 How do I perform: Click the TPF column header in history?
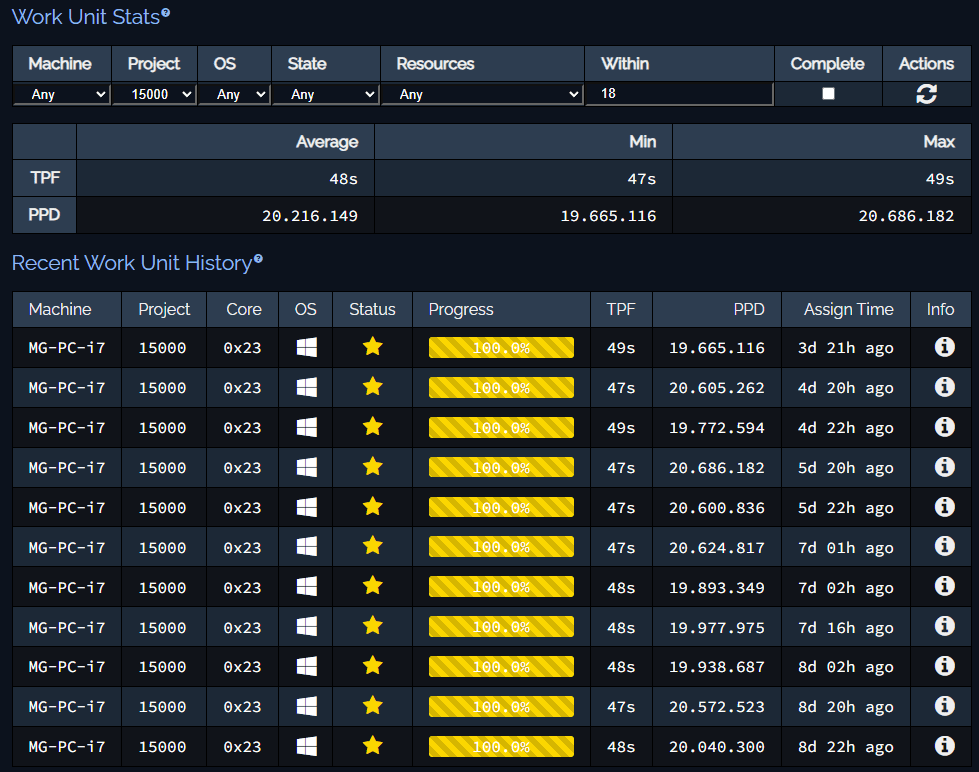coord(621,309)
